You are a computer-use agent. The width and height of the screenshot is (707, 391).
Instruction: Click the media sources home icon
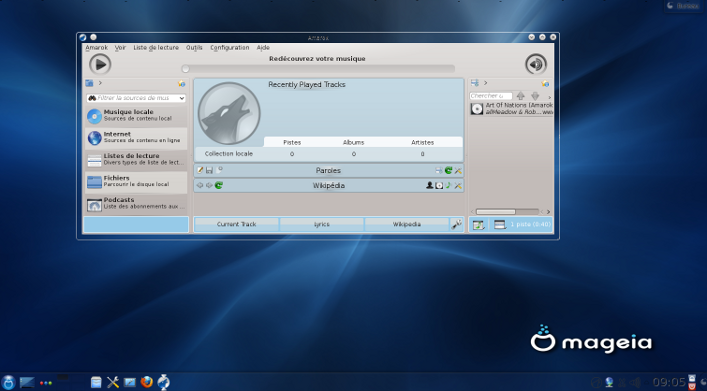(x=89, y=83)
